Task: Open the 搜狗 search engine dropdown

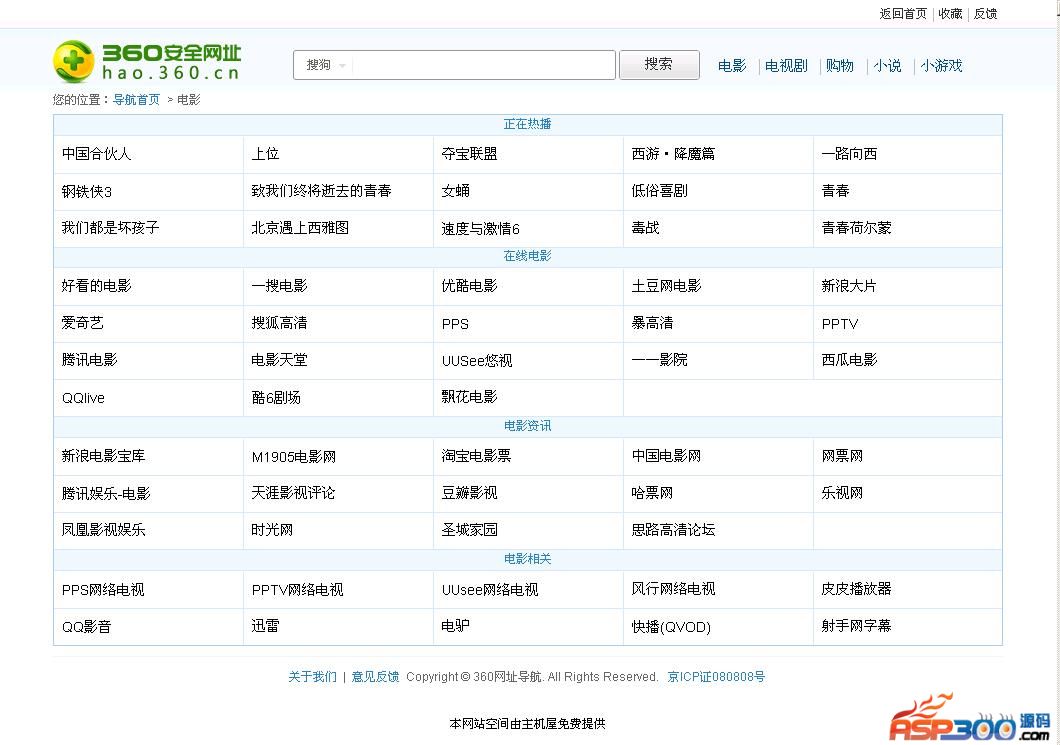Action: click(326, 65)
